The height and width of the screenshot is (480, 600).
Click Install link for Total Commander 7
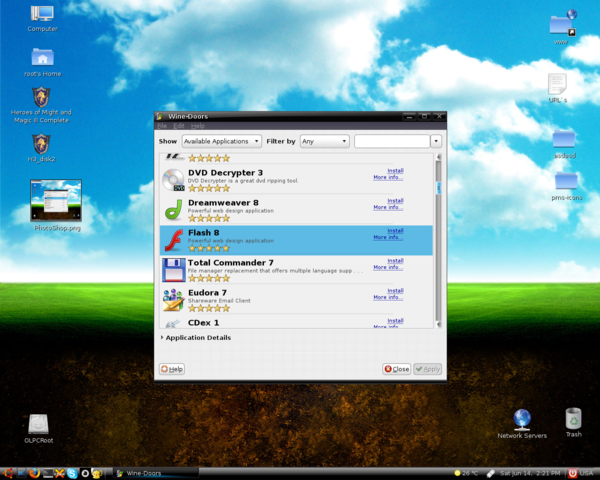coord(395,261)
